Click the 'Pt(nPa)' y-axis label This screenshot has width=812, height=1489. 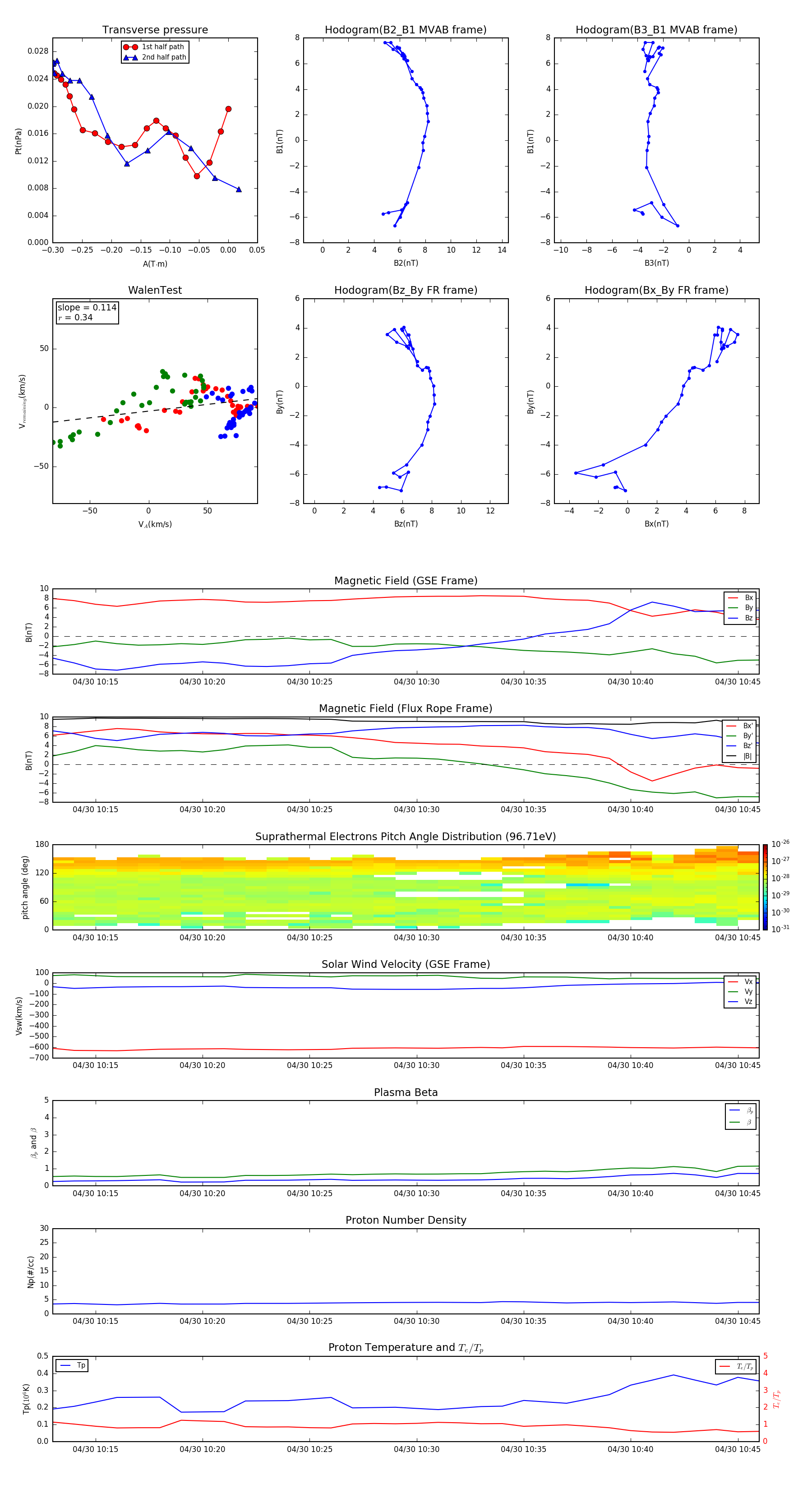pos(18,140)
